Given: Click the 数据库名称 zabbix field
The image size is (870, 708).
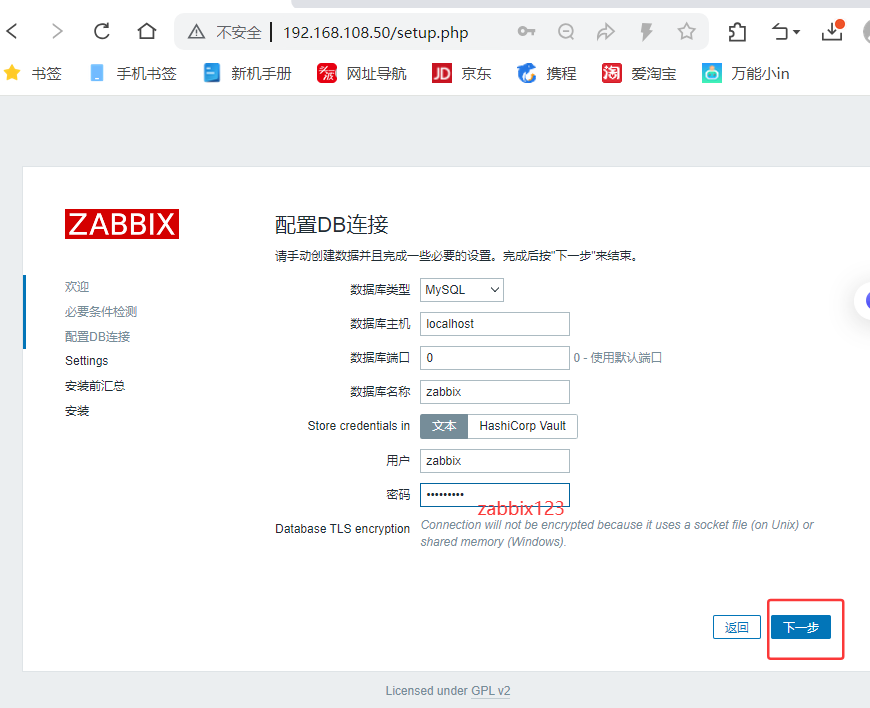Looking at the screenshot, I should (x=494, y=392).
